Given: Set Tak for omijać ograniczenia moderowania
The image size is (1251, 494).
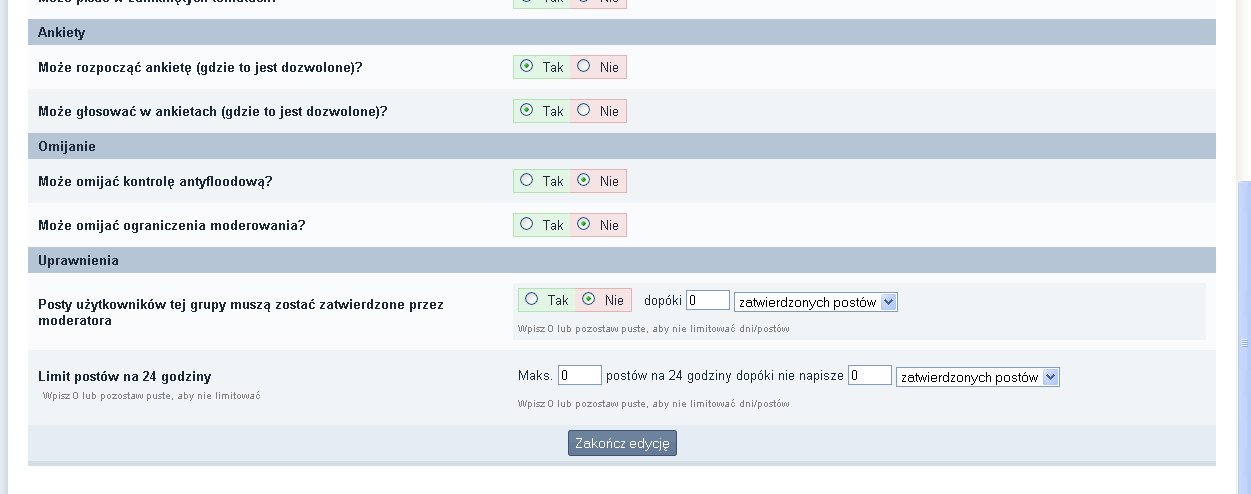Looking at the screenshot, I should (527, 225).
